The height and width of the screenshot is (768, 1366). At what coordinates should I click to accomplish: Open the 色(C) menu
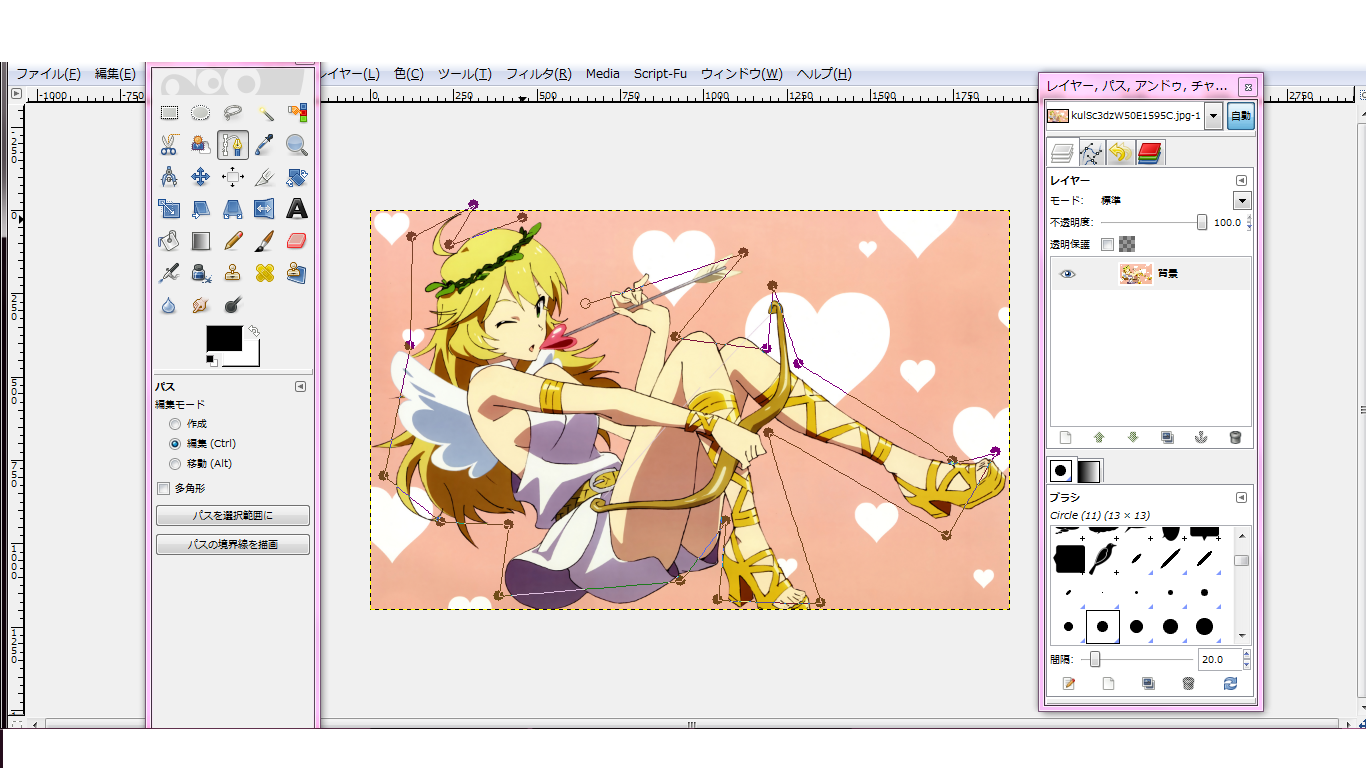tap(409, 74)
